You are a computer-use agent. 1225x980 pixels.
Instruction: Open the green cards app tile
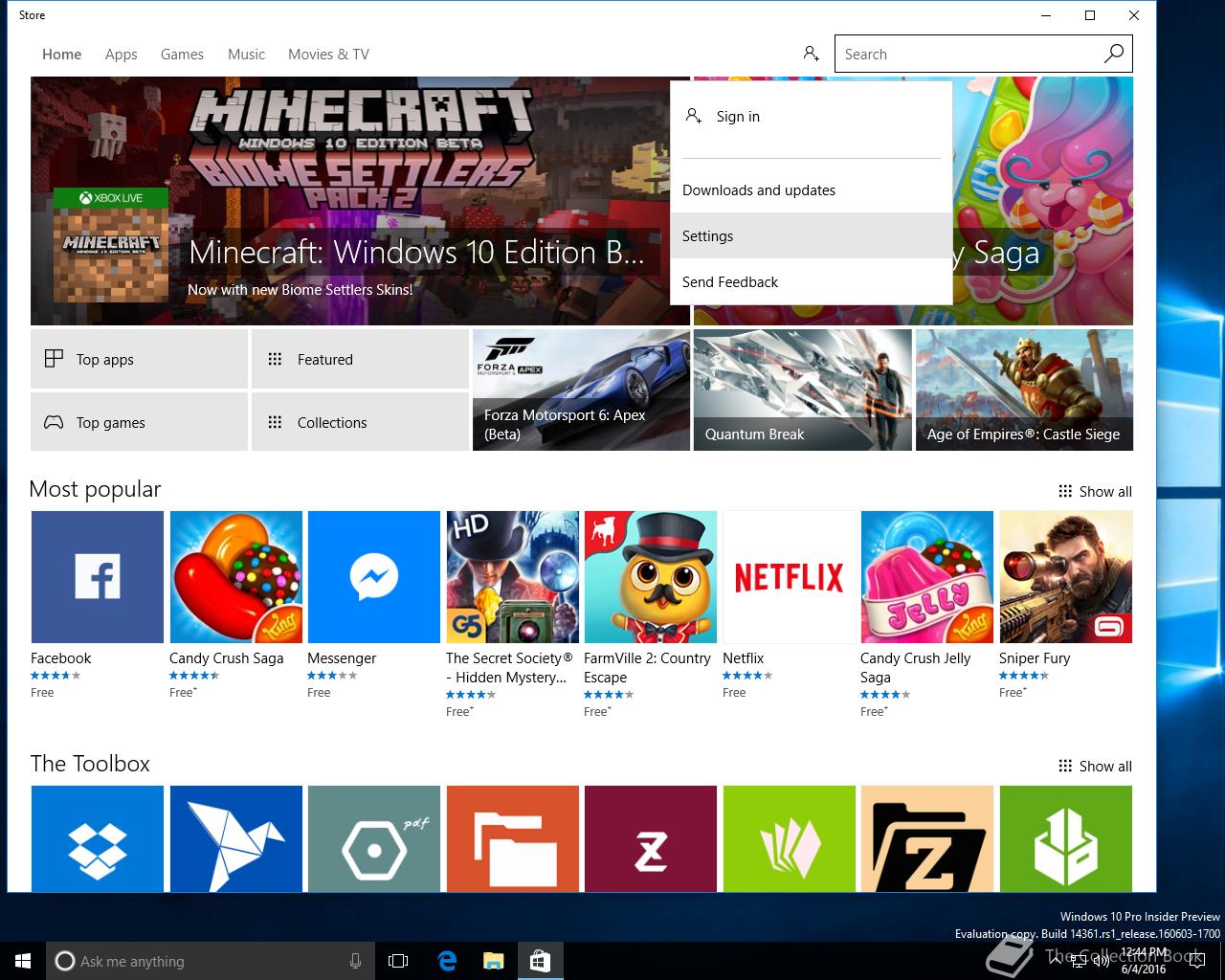[790, 838]
